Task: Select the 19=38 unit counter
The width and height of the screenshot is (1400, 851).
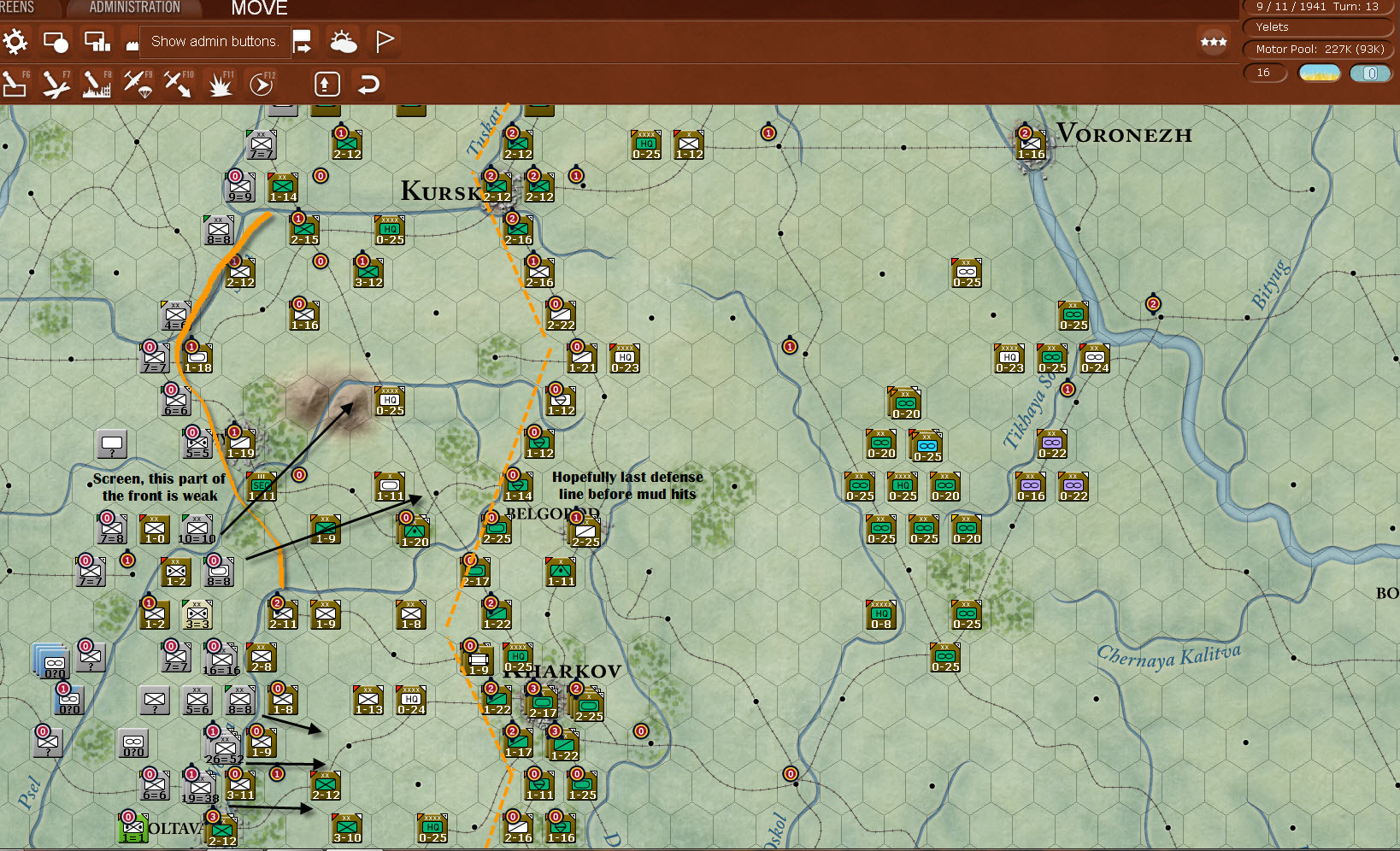Action: (x=200, y=788)
